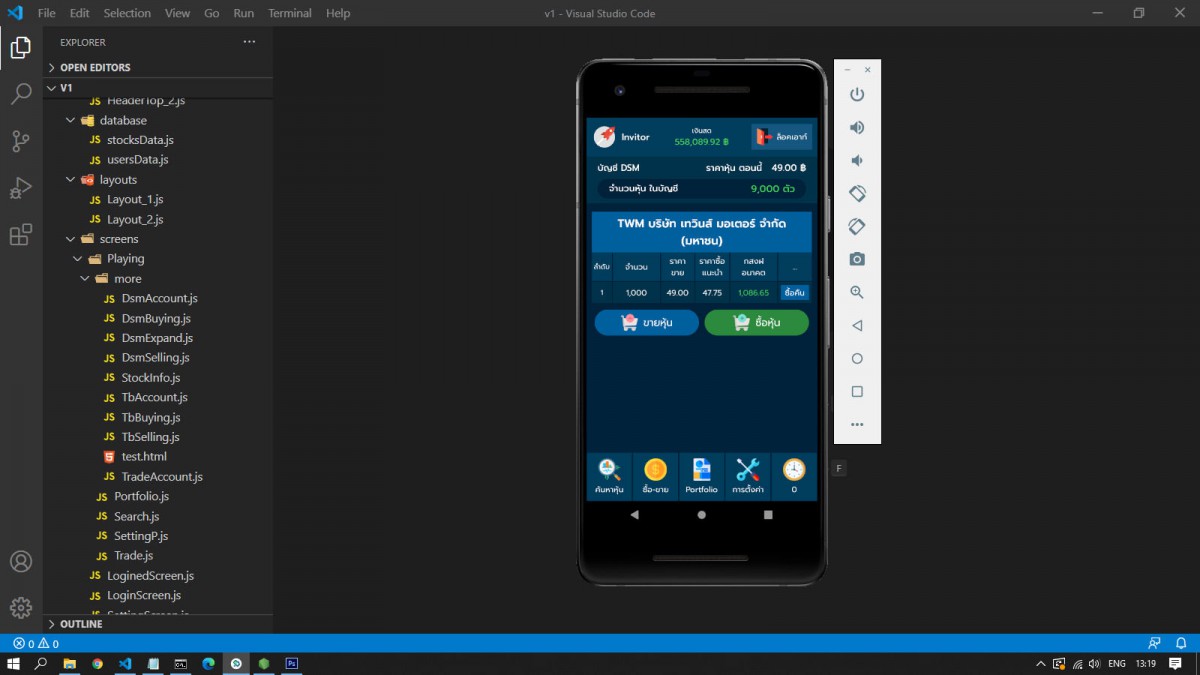This screenshot has width=1200, height=675.
Task: Open Selection menu
Action: click(x=127, y=13)
